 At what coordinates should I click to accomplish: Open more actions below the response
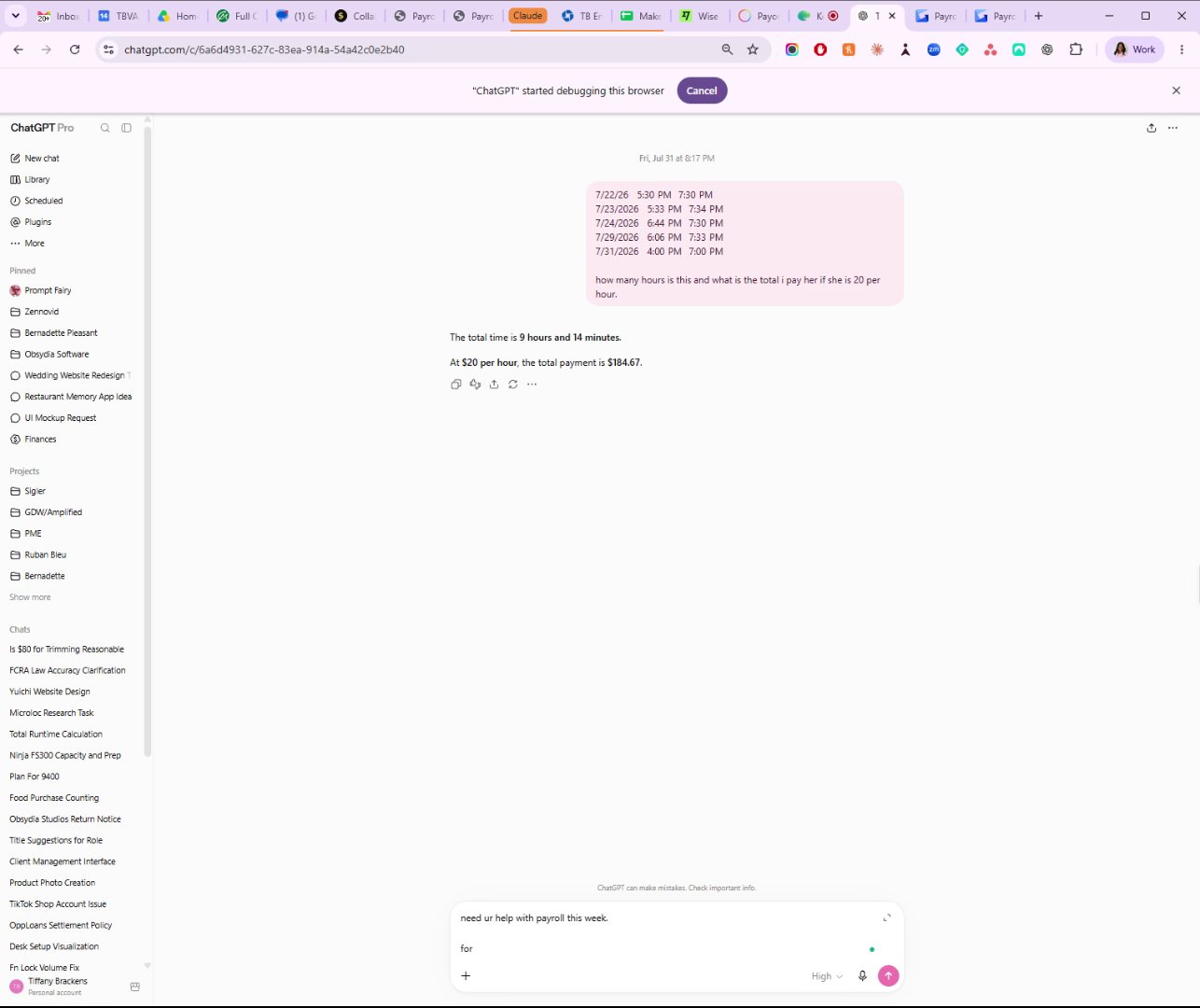tap(532, 385)
